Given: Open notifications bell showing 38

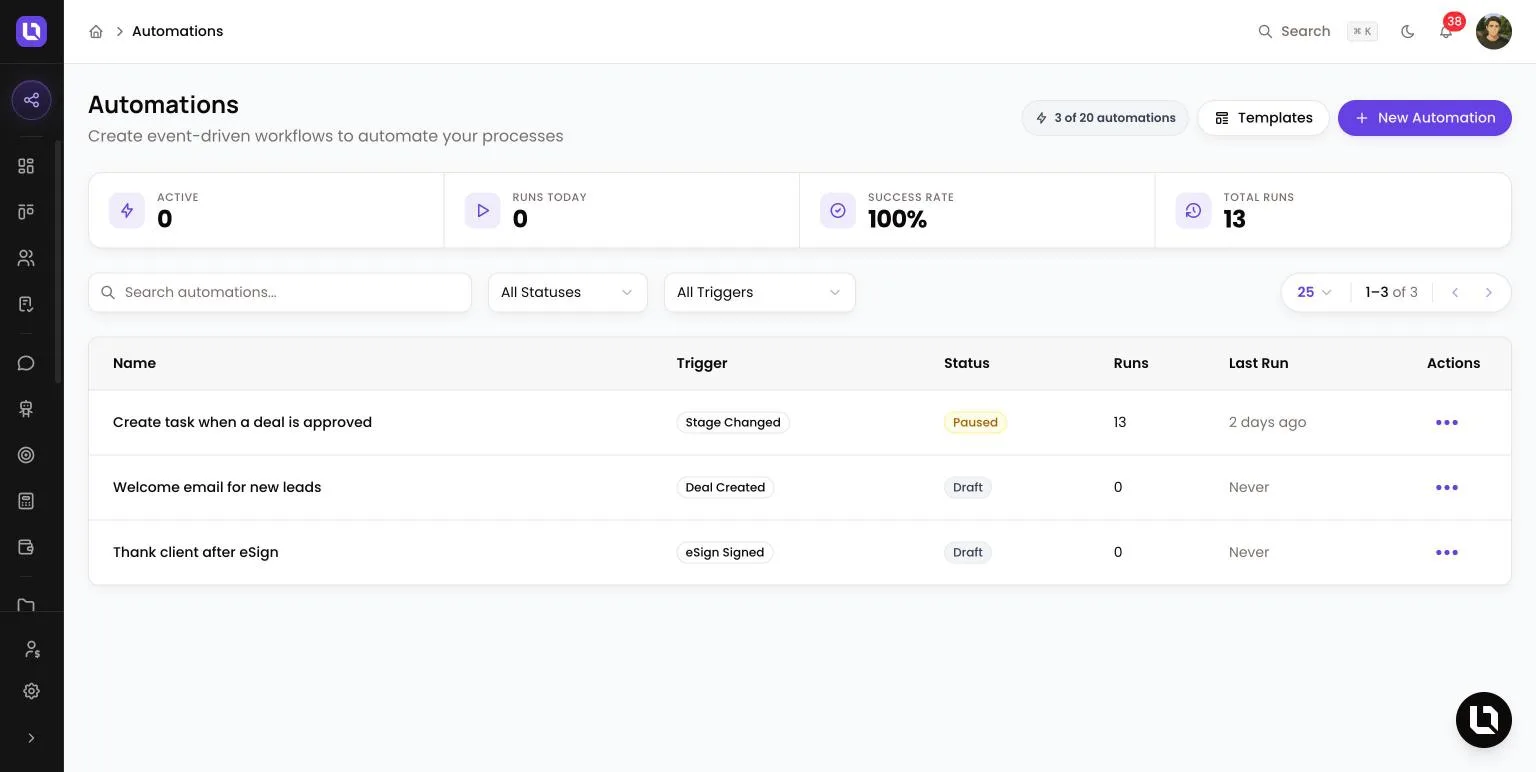Looking at the screenshot, I should [x=1446, y=31].
